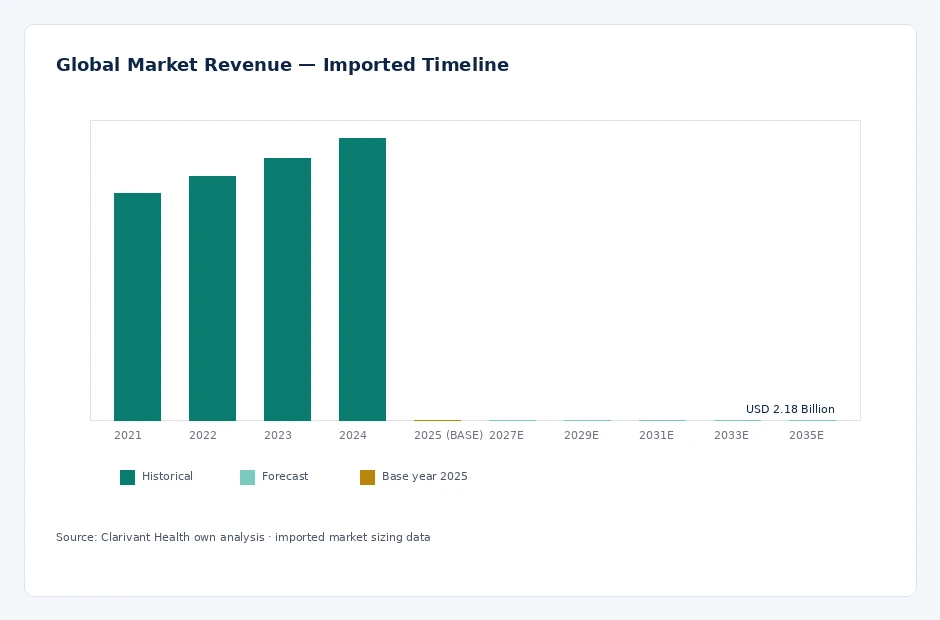The image size is (940, 620).
Task: Click the 2033E axis label
Action: [x=731, y=435]
